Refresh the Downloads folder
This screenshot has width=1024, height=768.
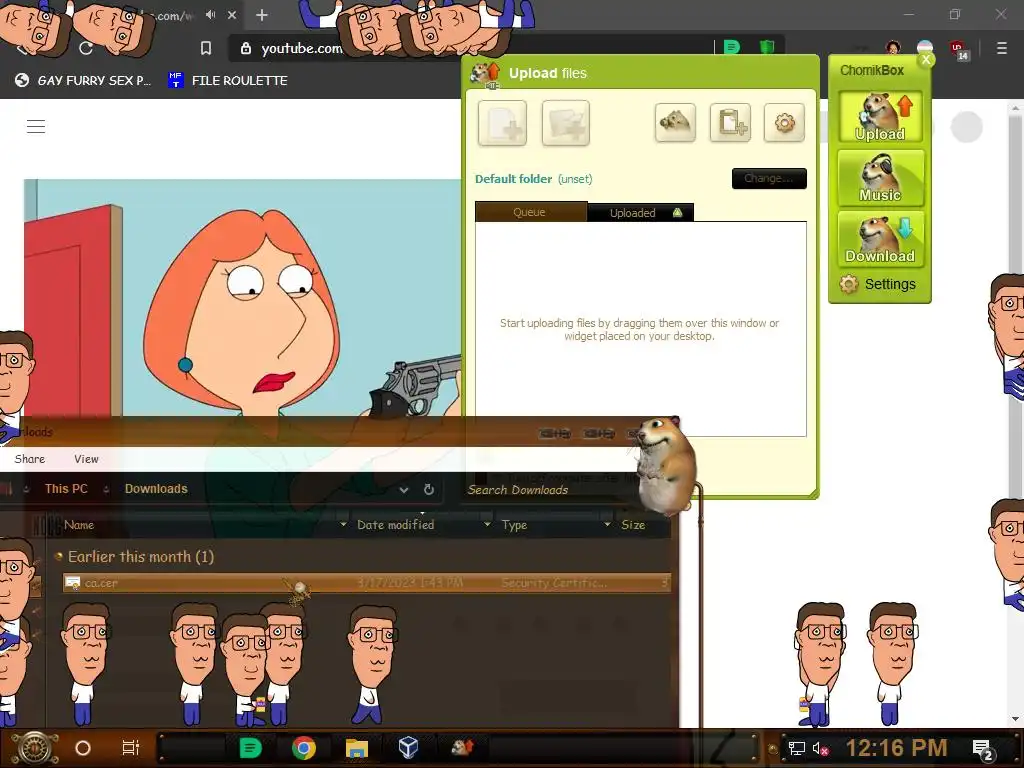click(428, 489)
